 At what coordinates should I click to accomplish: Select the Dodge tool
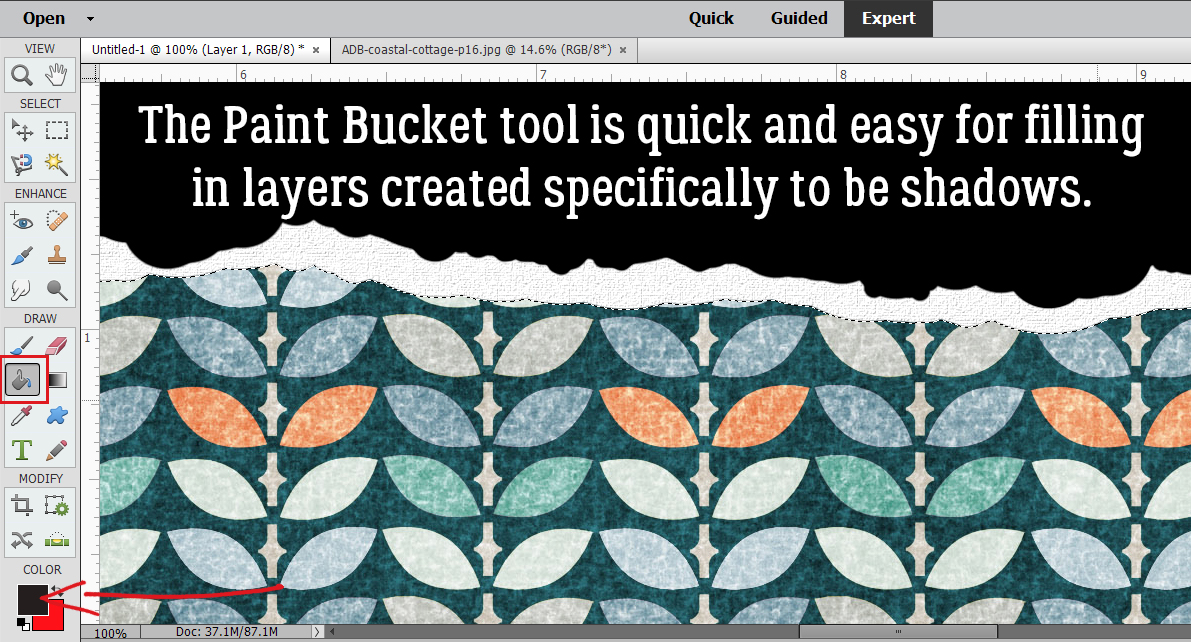[57, 289]
